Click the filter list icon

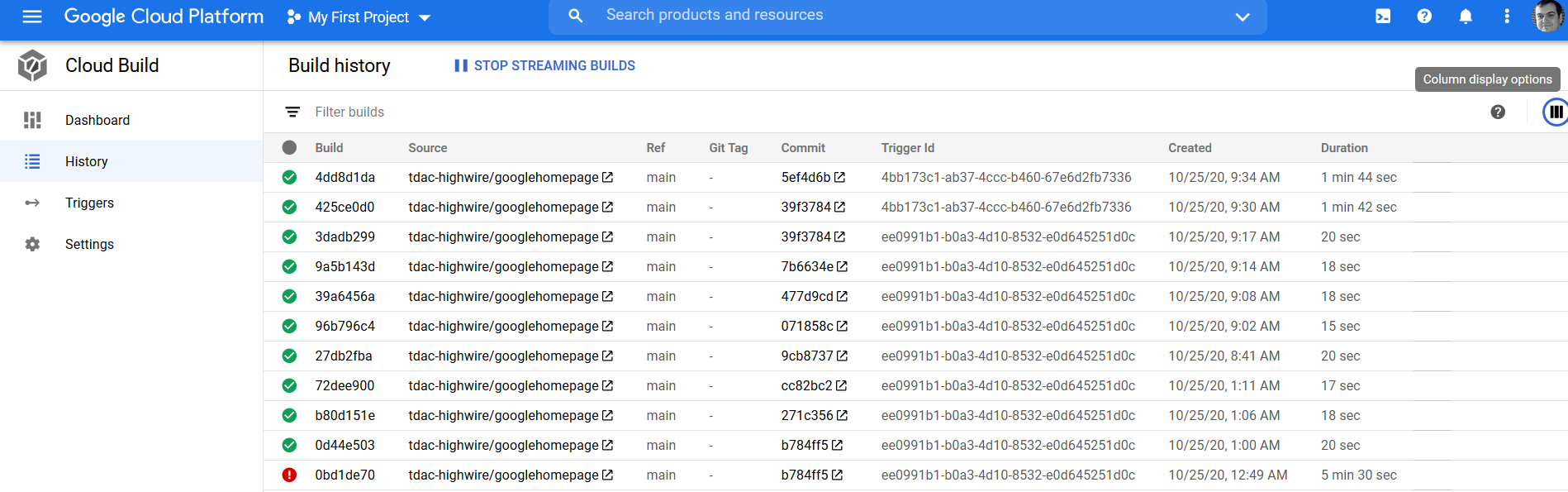pyautogui.click(x=292, y=112)
